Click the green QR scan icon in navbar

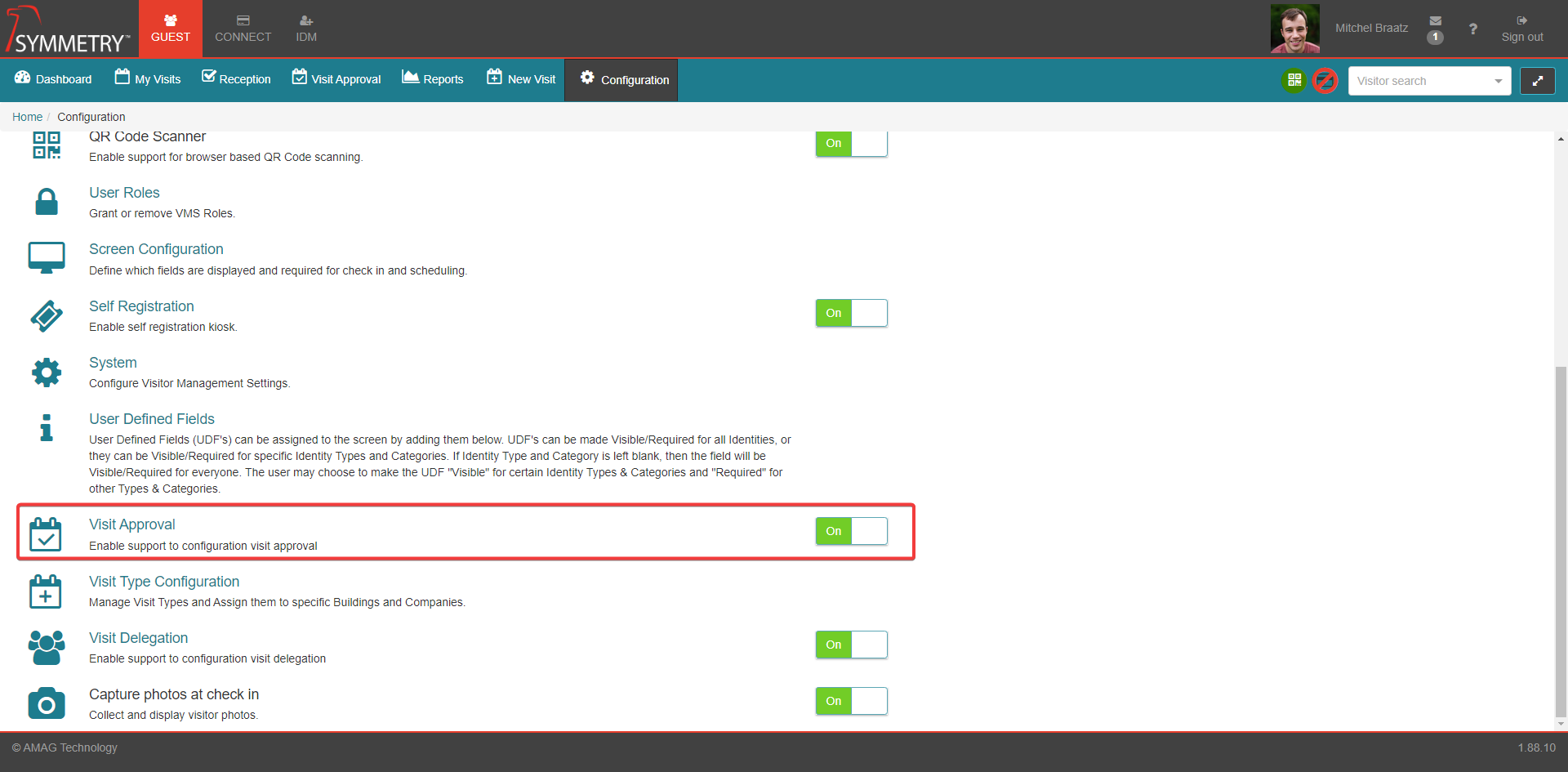pyautogui.click(x=1294, y=80)
